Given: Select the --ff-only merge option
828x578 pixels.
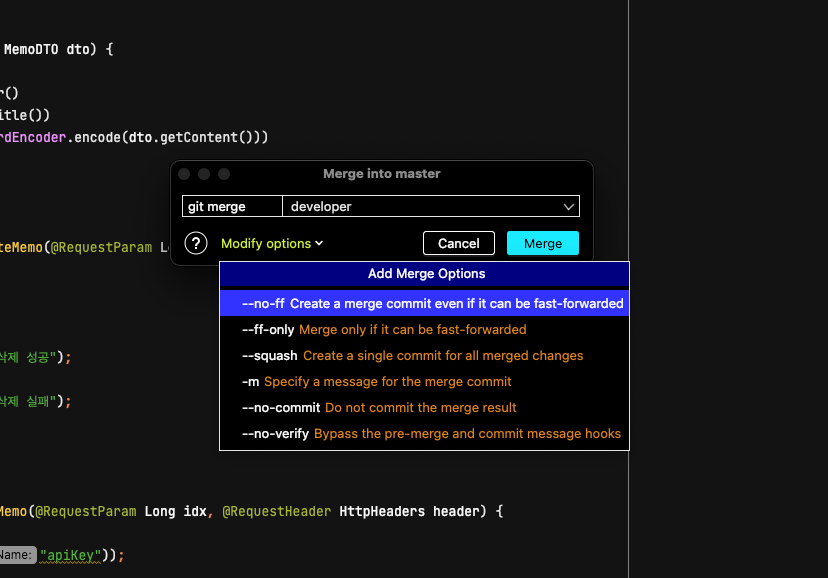Looking at the screenshot, I should (424, 329).
